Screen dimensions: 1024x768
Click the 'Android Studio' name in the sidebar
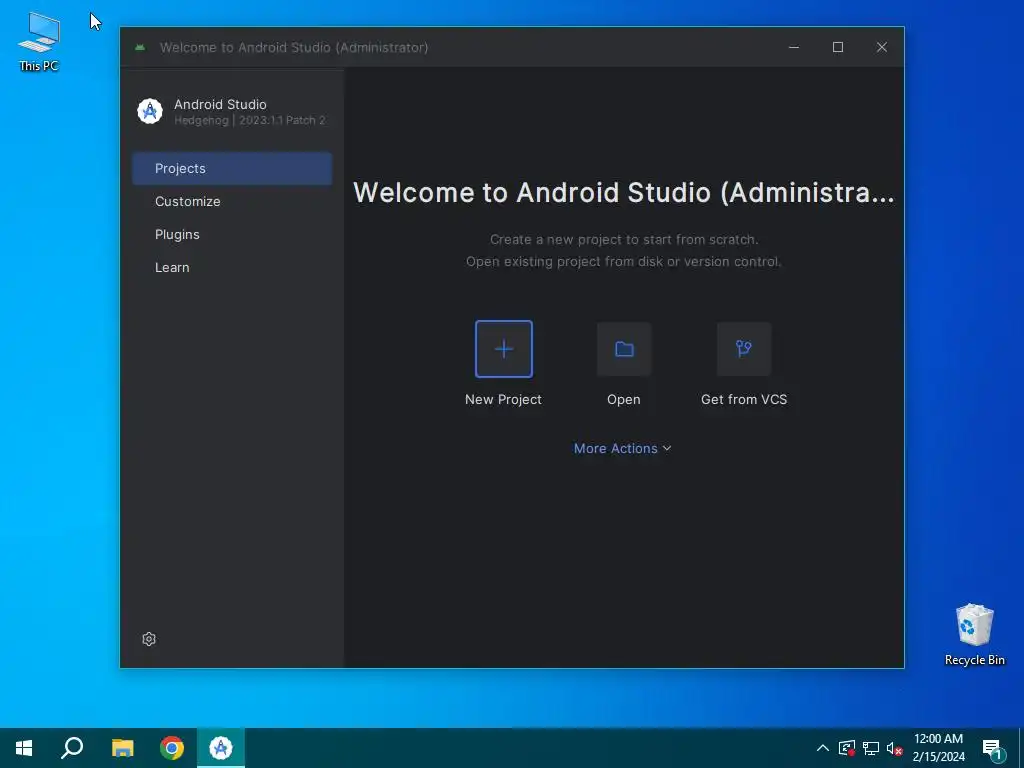[220, 104]
